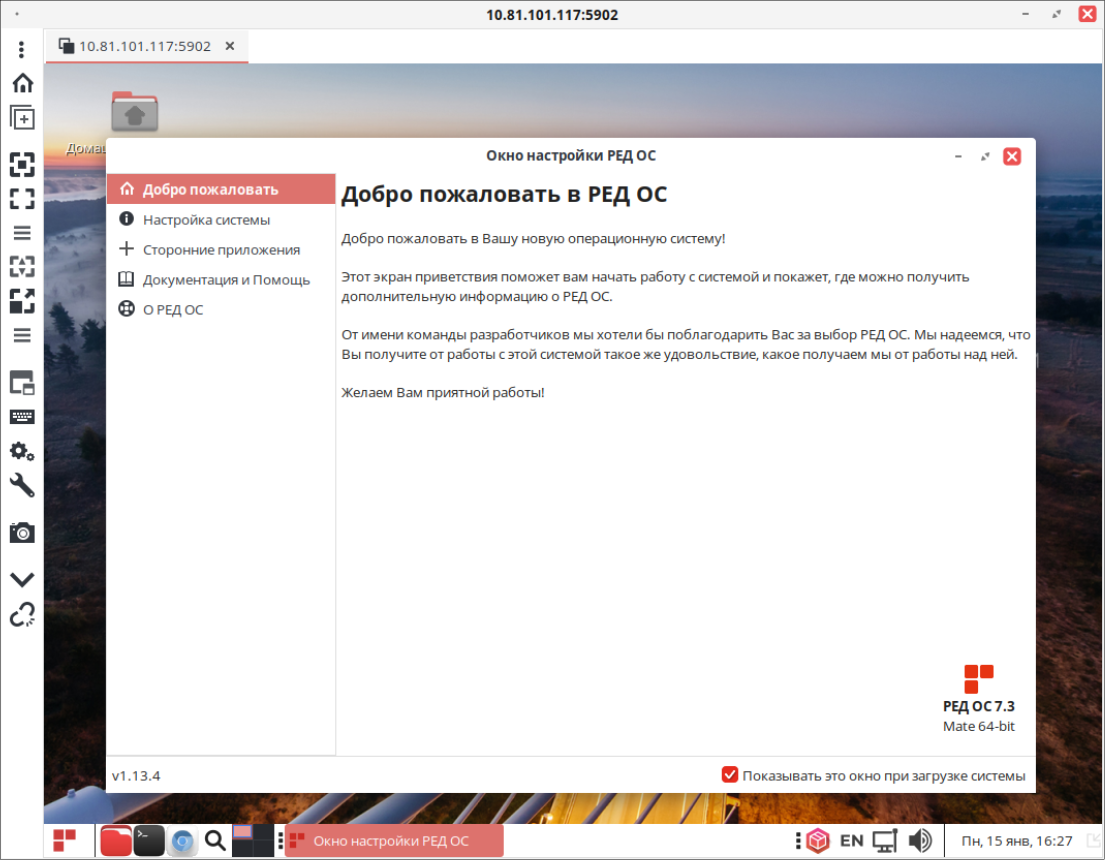Select Добро пожаловать in the sidebar
Viewport: 1105px width, 860px height.
[221, 189]
